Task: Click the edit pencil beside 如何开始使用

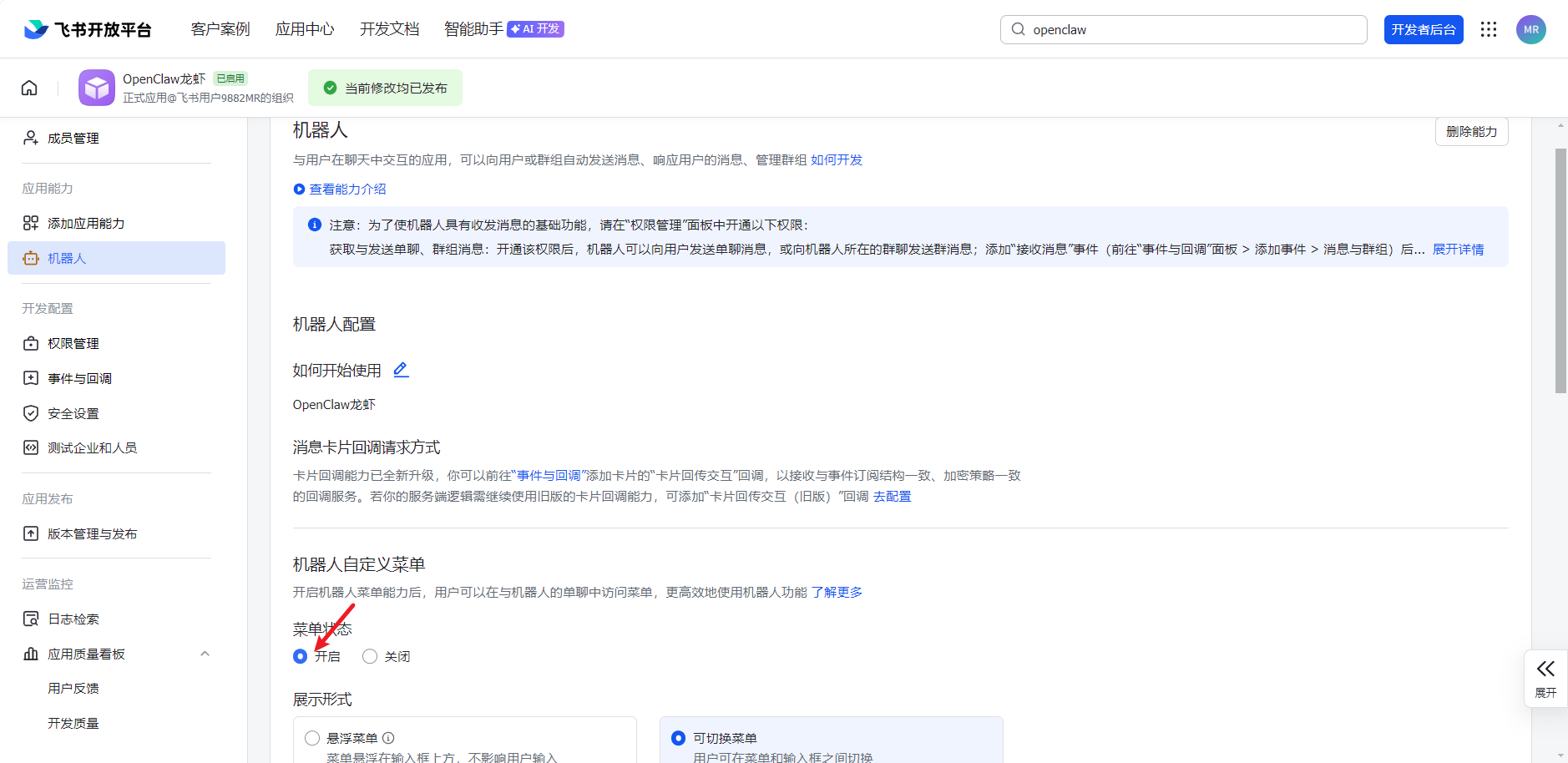Action: [x=401, y=369]
